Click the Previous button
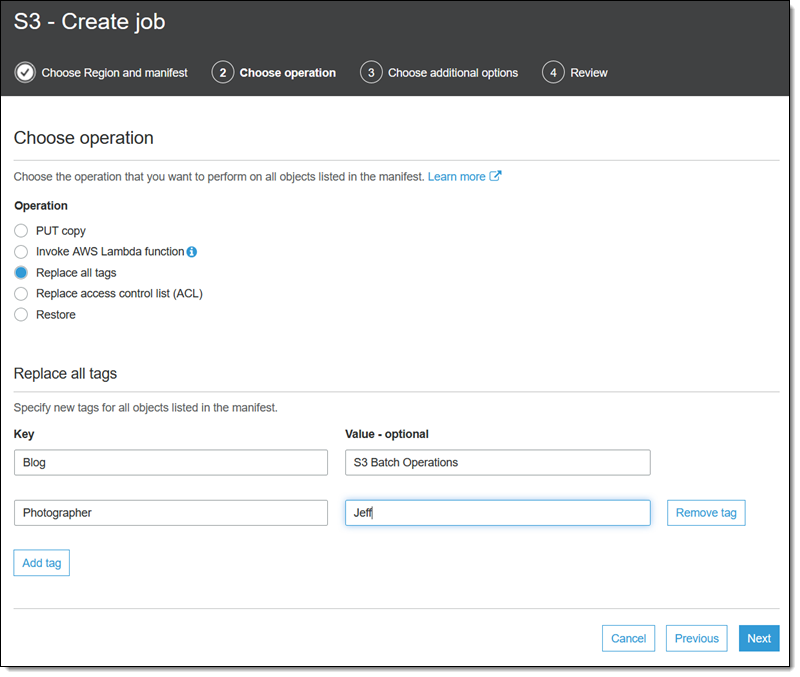The width and height of the screenshot is (800, 677). (x=696, y=639)
